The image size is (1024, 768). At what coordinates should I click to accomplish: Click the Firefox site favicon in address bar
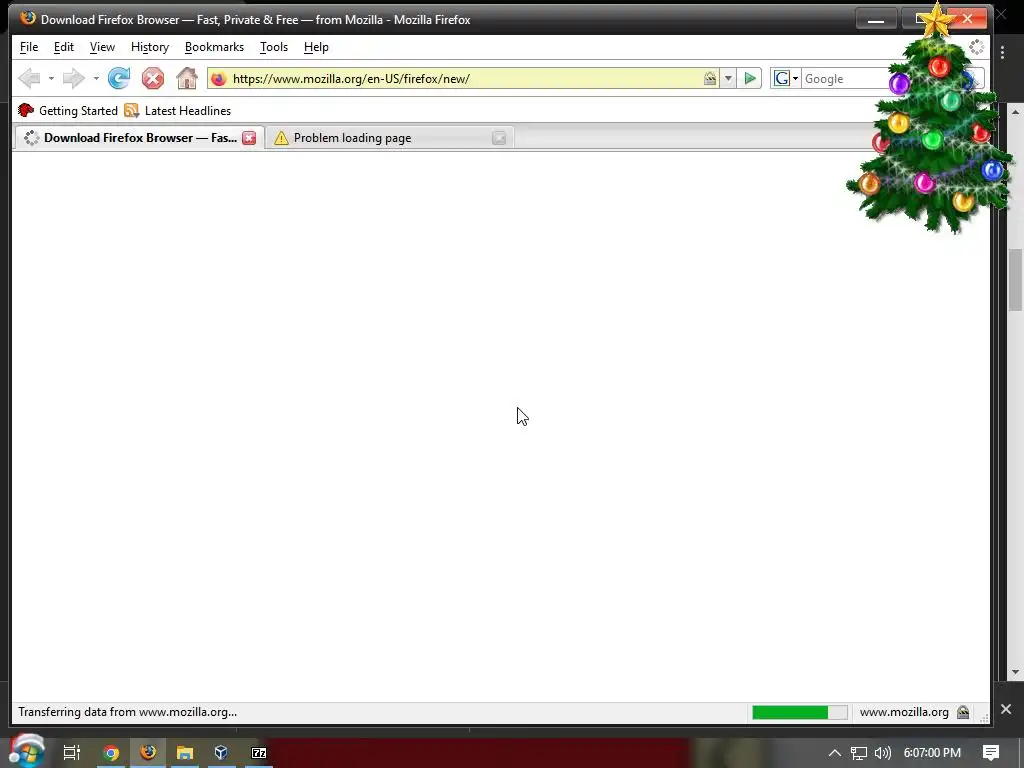pyautogui.click(x=219, y=79)
